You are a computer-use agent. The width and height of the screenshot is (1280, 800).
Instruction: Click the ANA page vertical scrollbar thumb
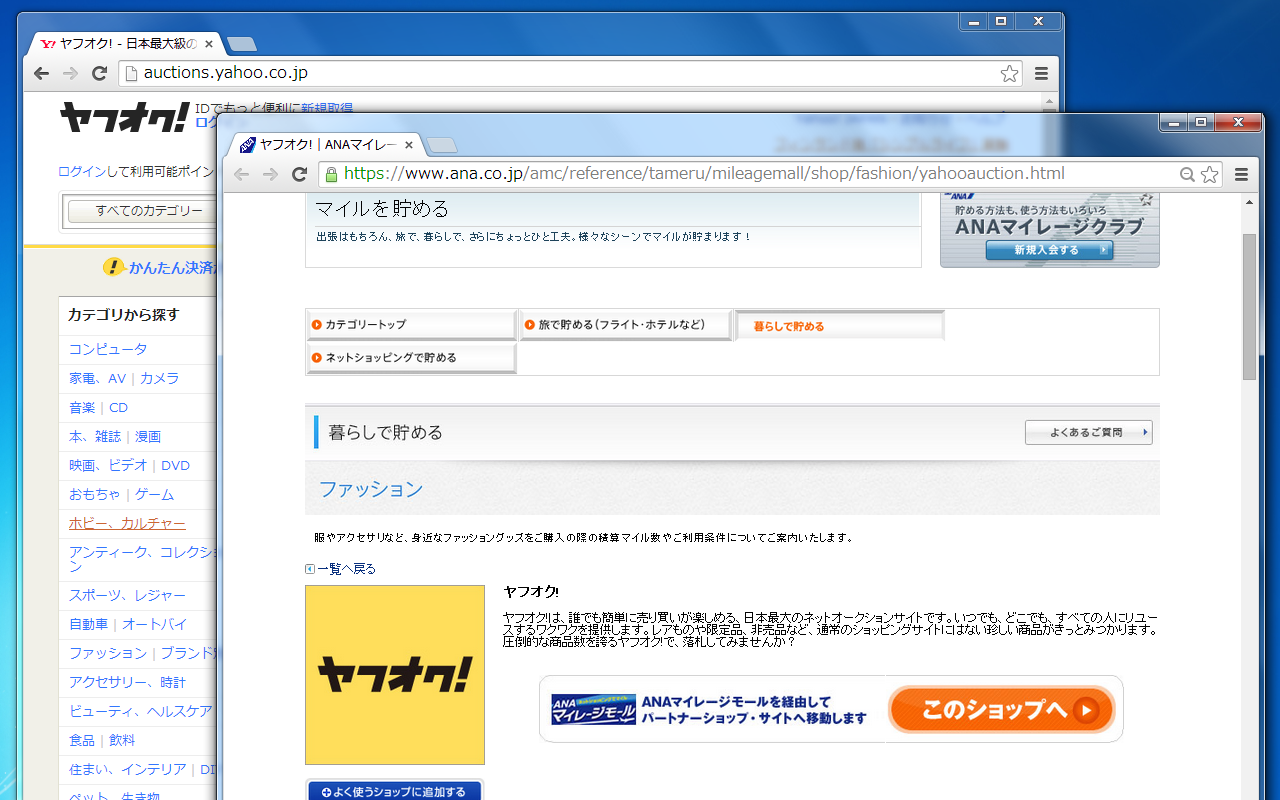click(x=1249, y=307)
